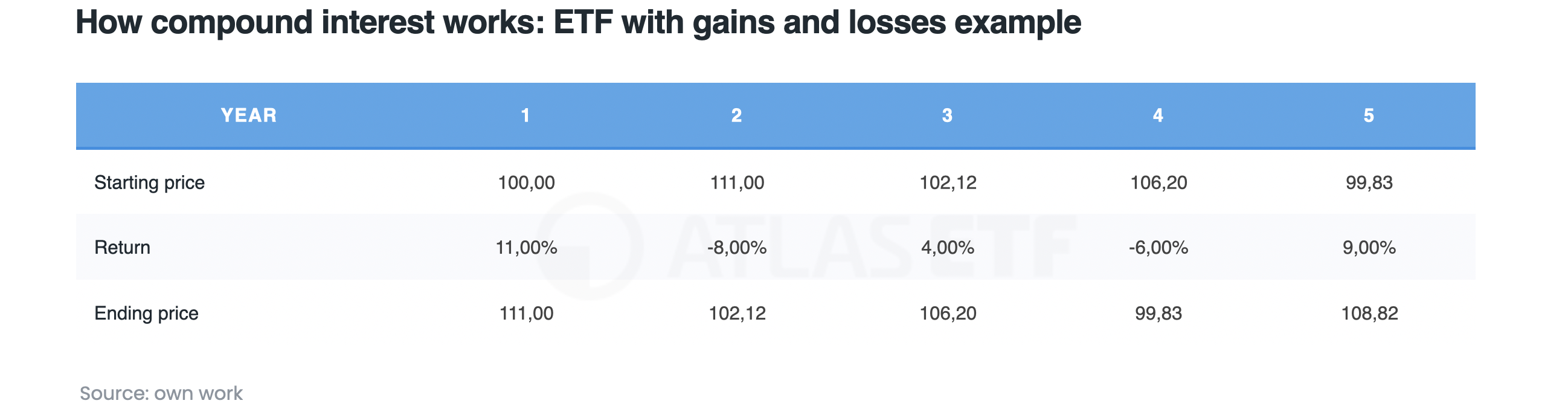Select year 2 starting price 111,00
Screen dimensions: 1568x412
point(736,182)
